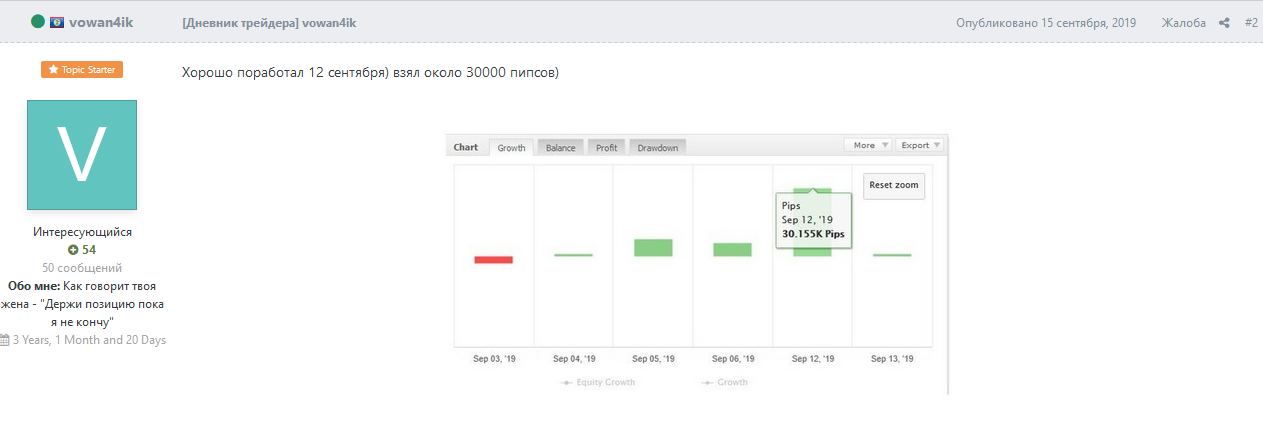Toggle the Equity Growth legend series

[x=598, y=382]
